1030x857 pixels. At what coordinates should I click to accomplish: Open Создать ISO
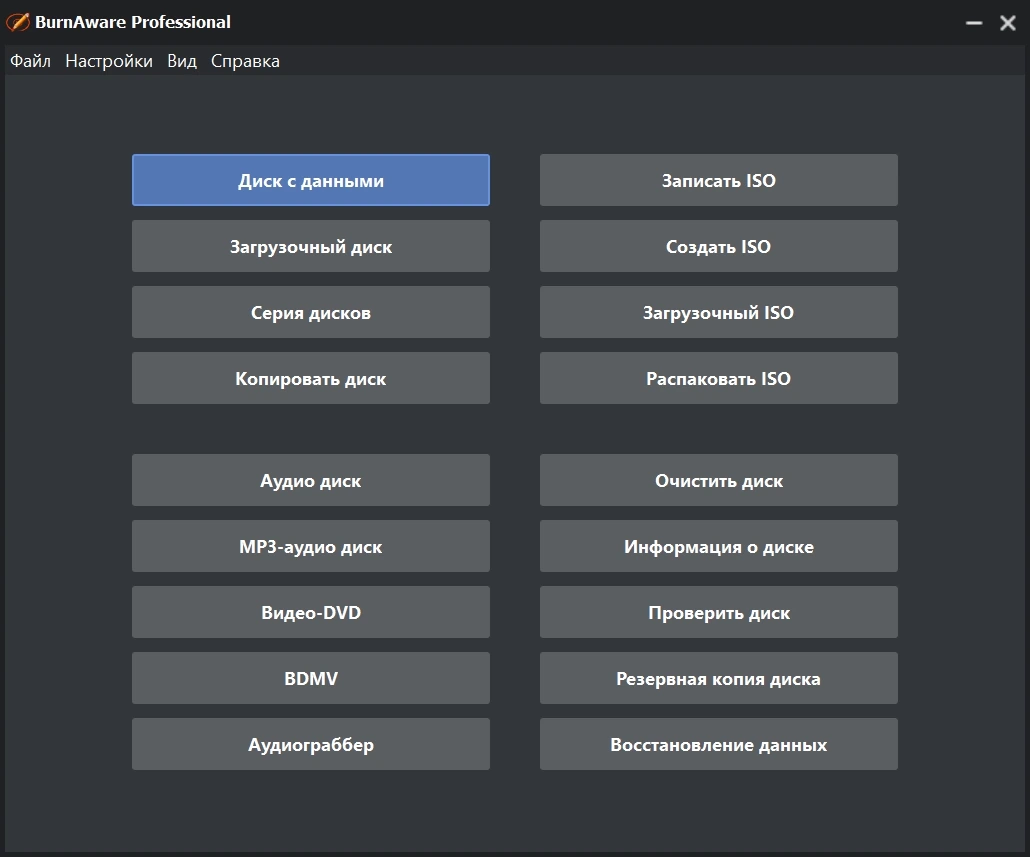point(719,246)
